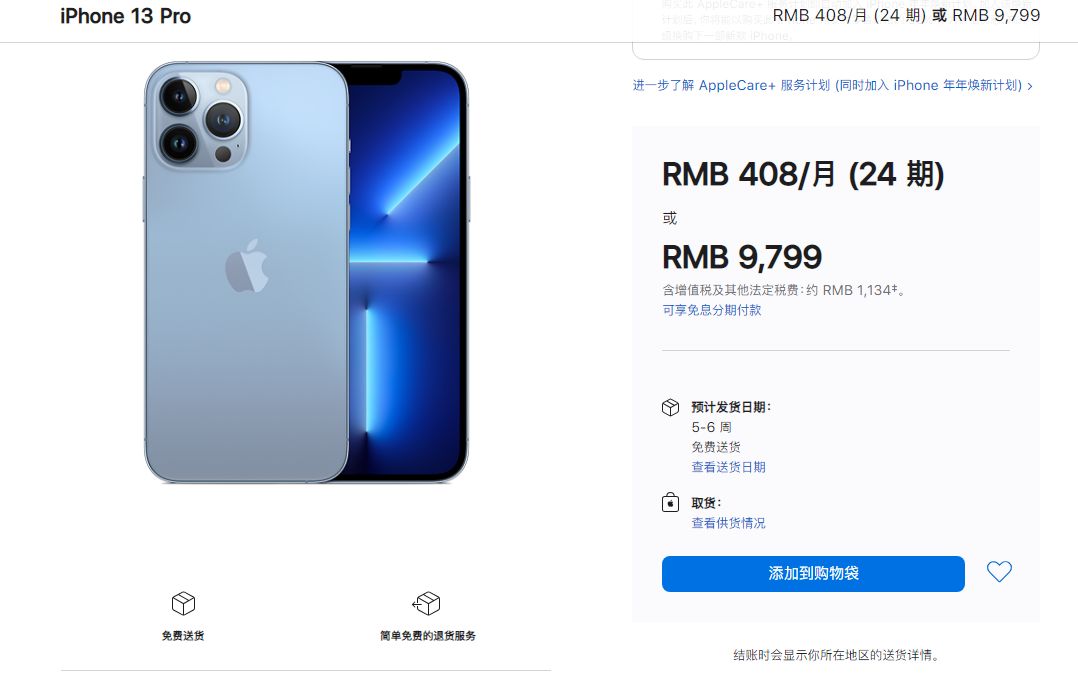Click the Apple store bag pickup icon
The height and width of the screenshot is (687, 1078).
pos(670,503)
